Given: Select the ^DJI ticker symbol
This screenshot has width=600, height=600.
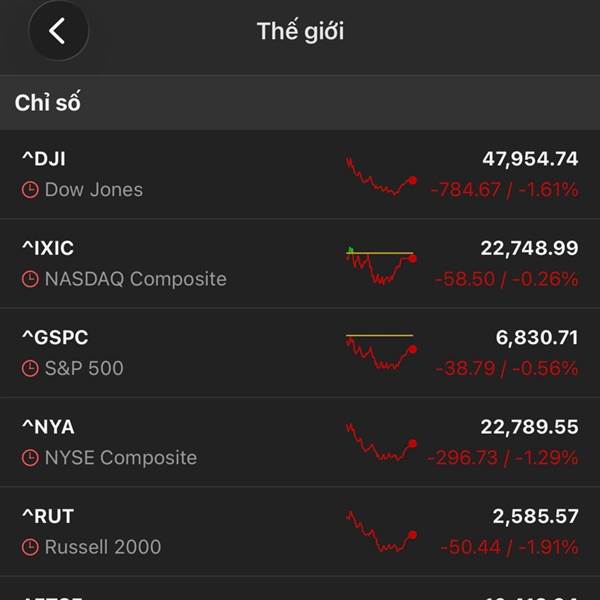Looking at the screenshot, I should [44, 159].
